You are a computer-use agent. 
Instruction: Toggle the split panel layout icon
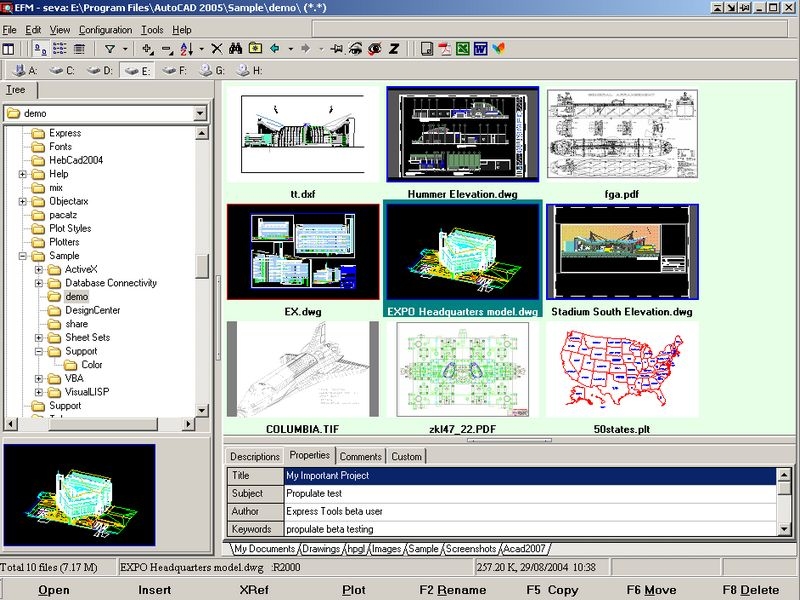click(x=8, y=49)
